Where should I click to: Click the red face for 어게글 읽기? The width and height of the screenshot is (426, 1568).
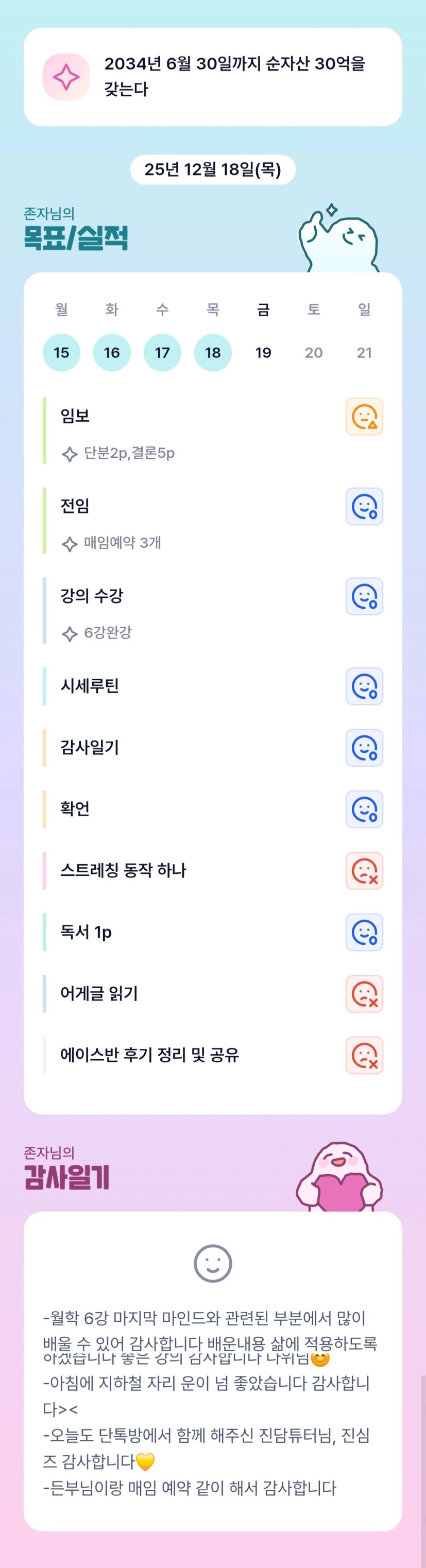pyautogui.click(x=364, y=993)
